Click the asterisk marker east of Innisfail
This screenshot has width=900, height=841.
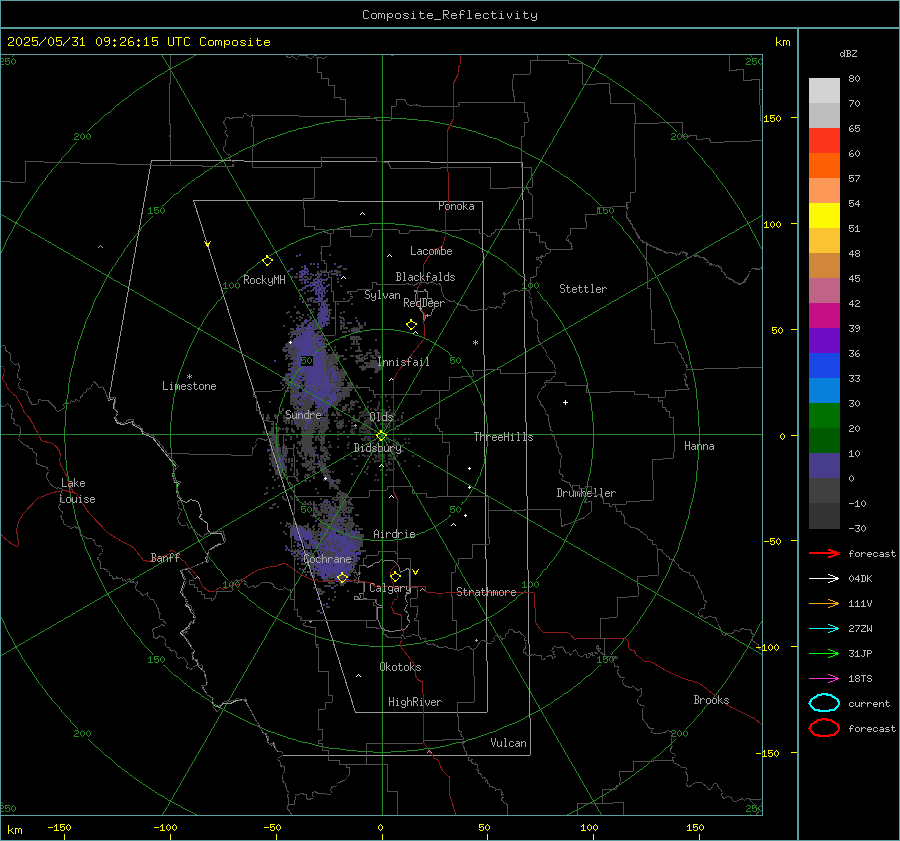coord(475,343)
